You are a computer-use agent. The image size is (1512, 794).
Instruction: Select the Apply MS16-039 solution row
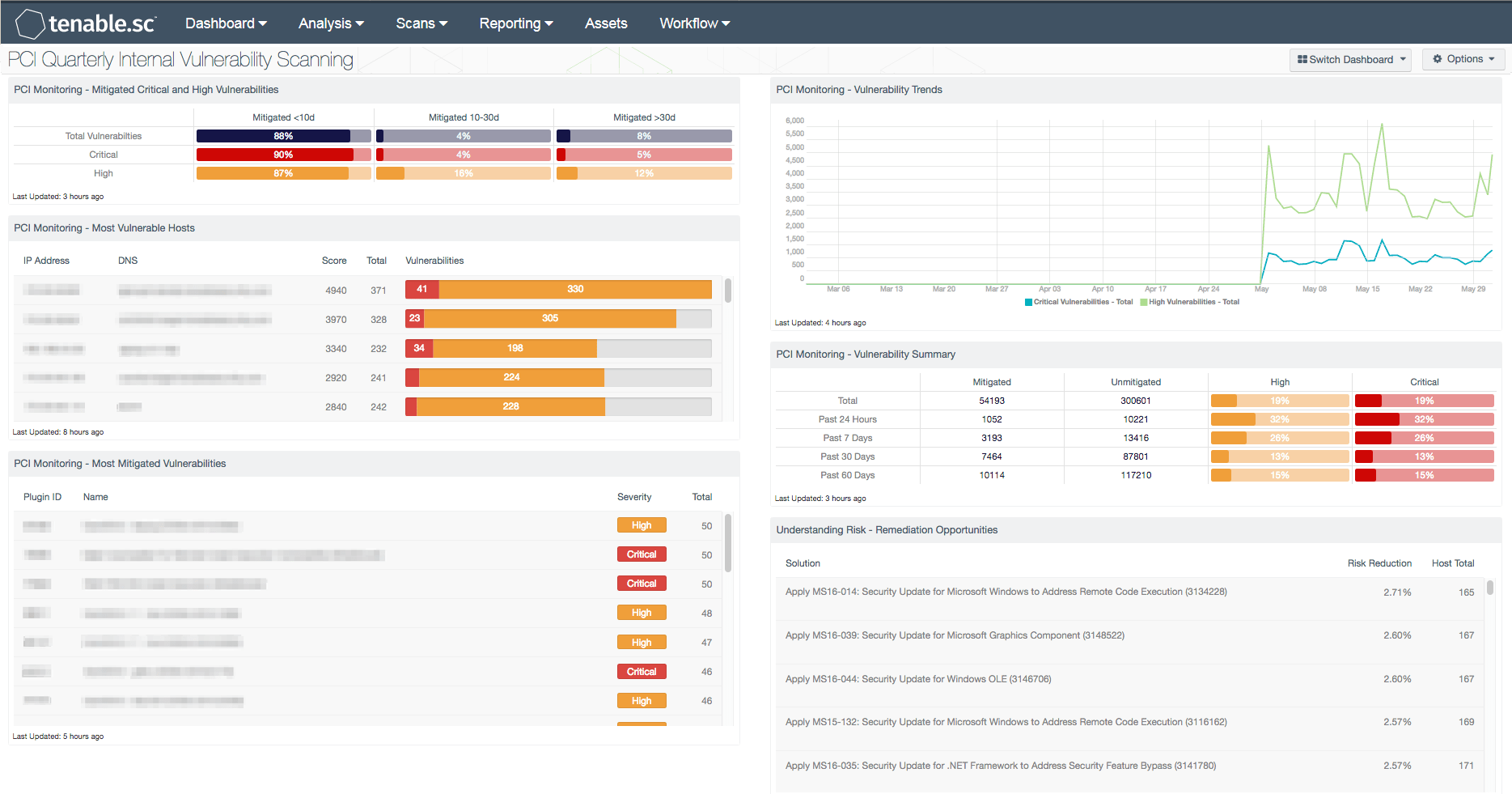1130,643
